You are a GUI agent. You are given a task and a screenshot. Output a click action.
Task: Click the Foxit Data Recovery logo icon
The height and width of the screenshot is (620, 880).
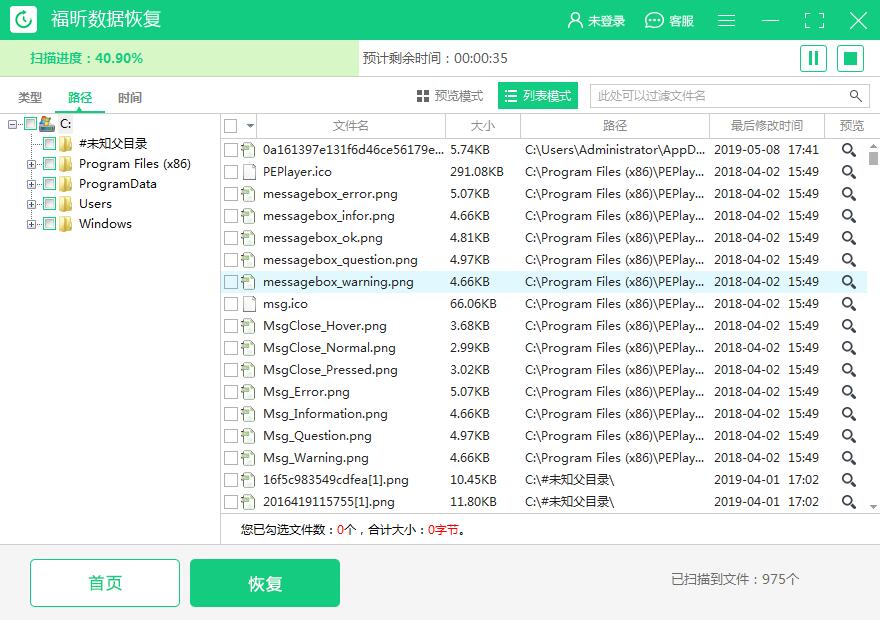(x=22, y=19)
